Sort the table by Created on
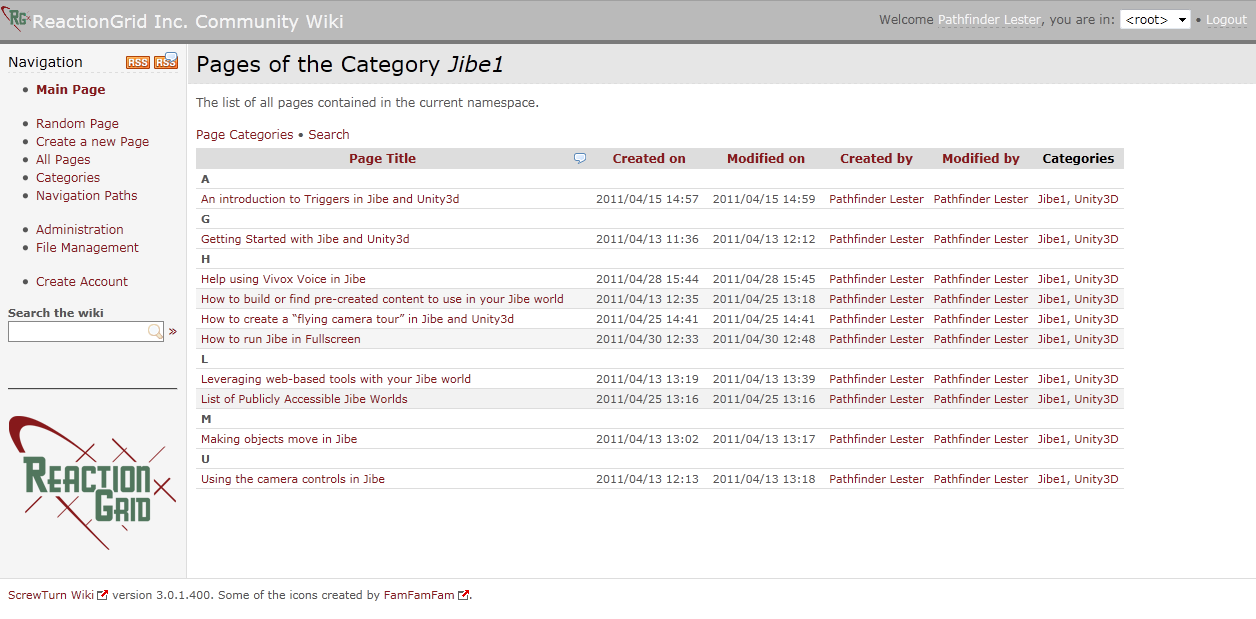The height and width of the screenshot is (619, 1256). (x=649, y=158)
